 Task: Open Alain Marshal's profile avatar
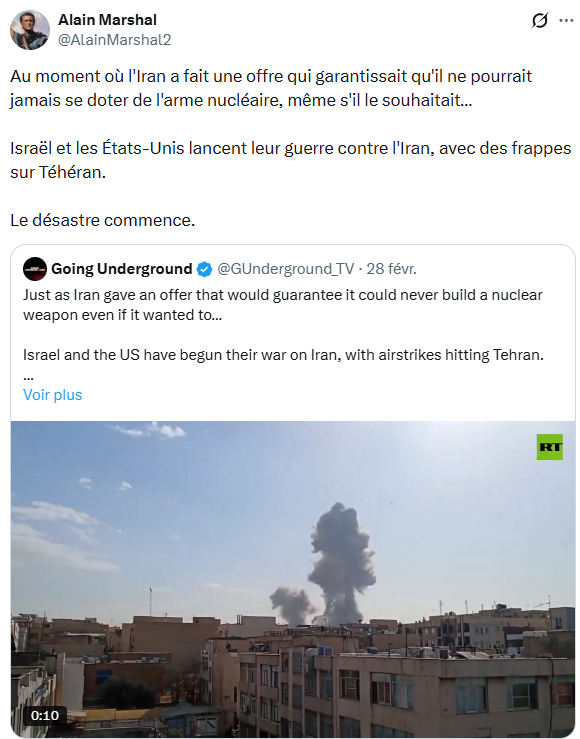click(30, 30)
